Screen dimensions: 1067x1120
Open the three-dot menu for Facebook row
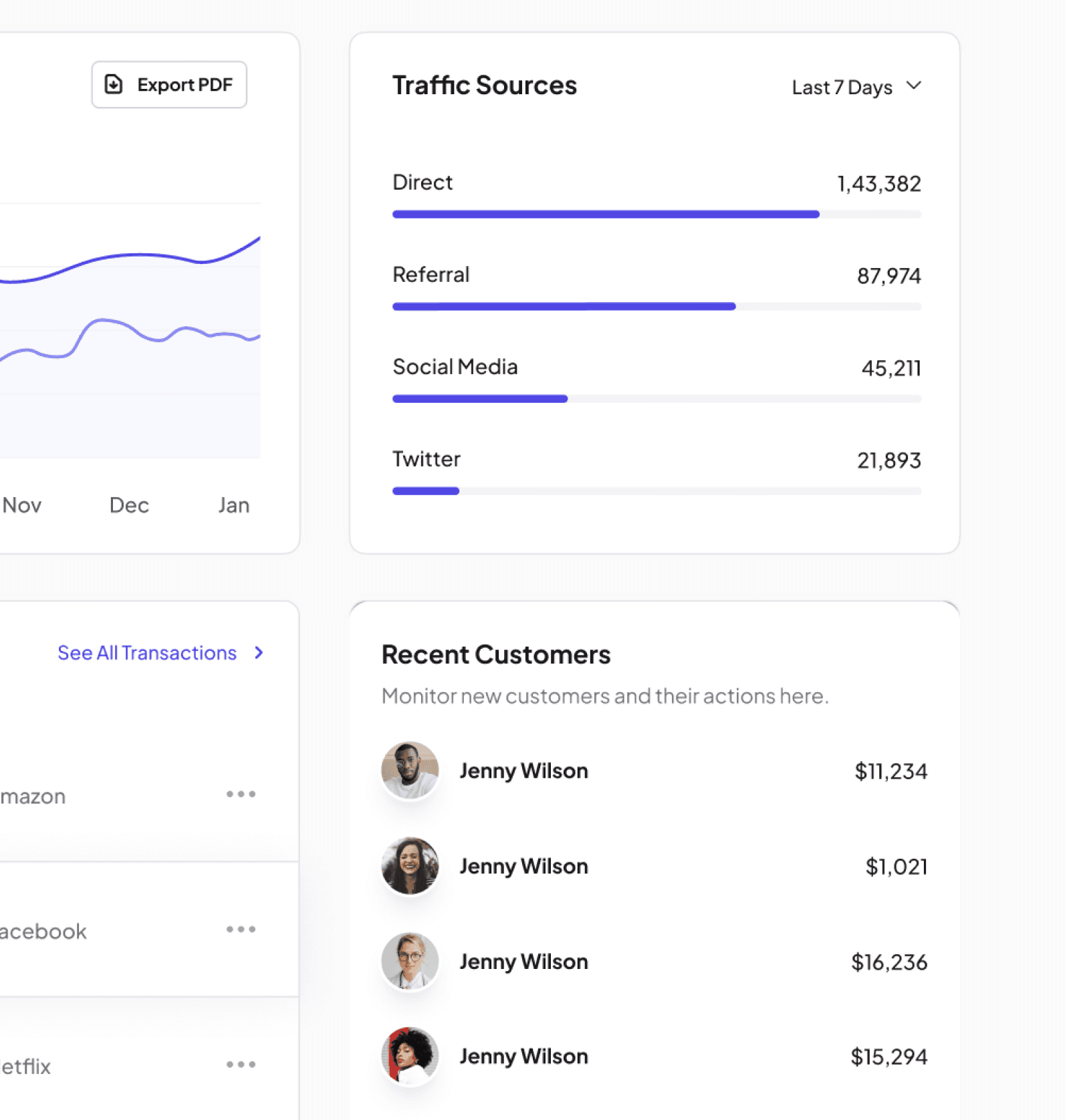pos(241,929)
